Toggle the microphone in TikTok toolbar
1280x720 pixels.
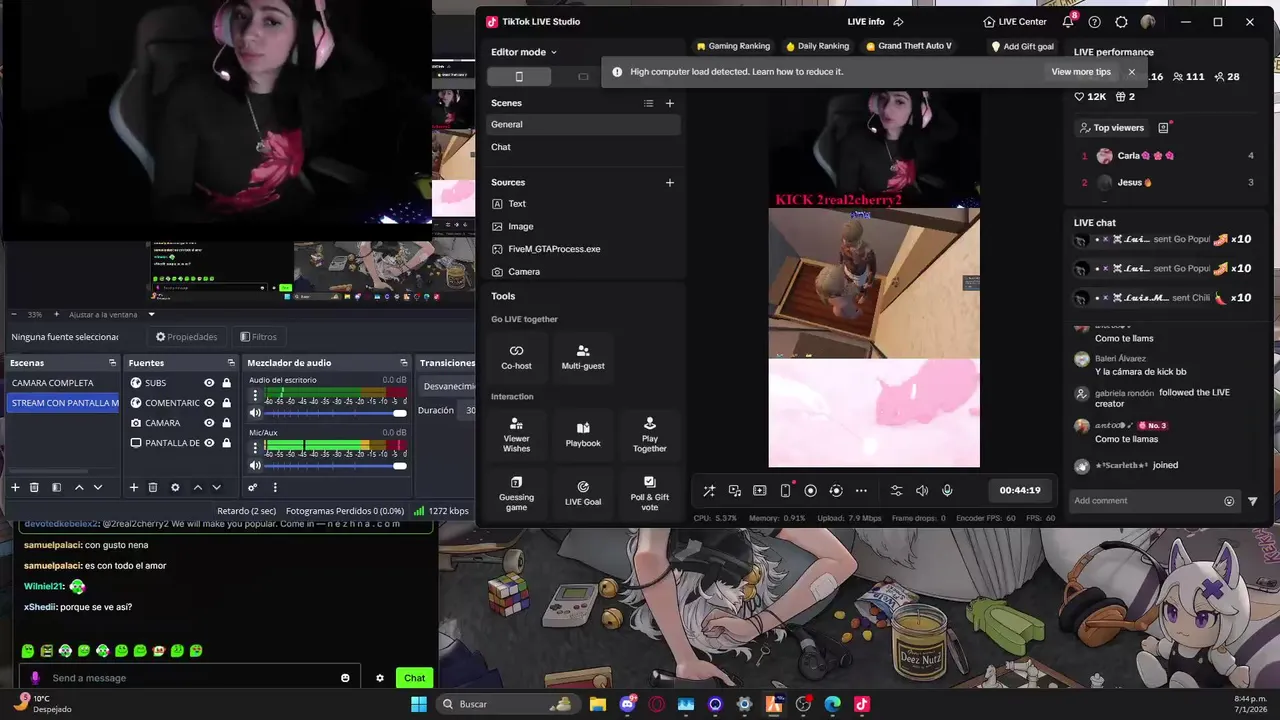click(x=947, y=490)
